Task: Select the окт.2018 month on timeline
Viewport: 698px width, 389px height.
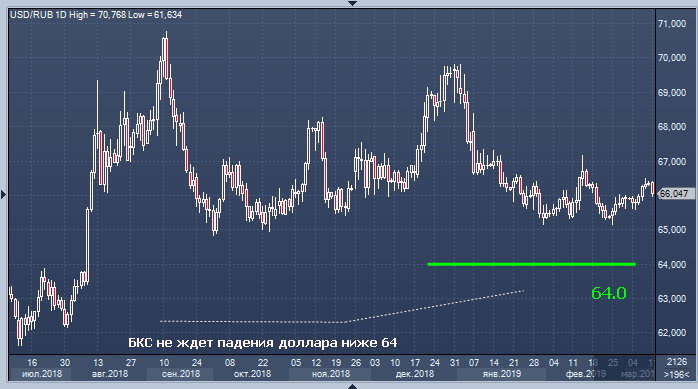Action: (252, 374)
